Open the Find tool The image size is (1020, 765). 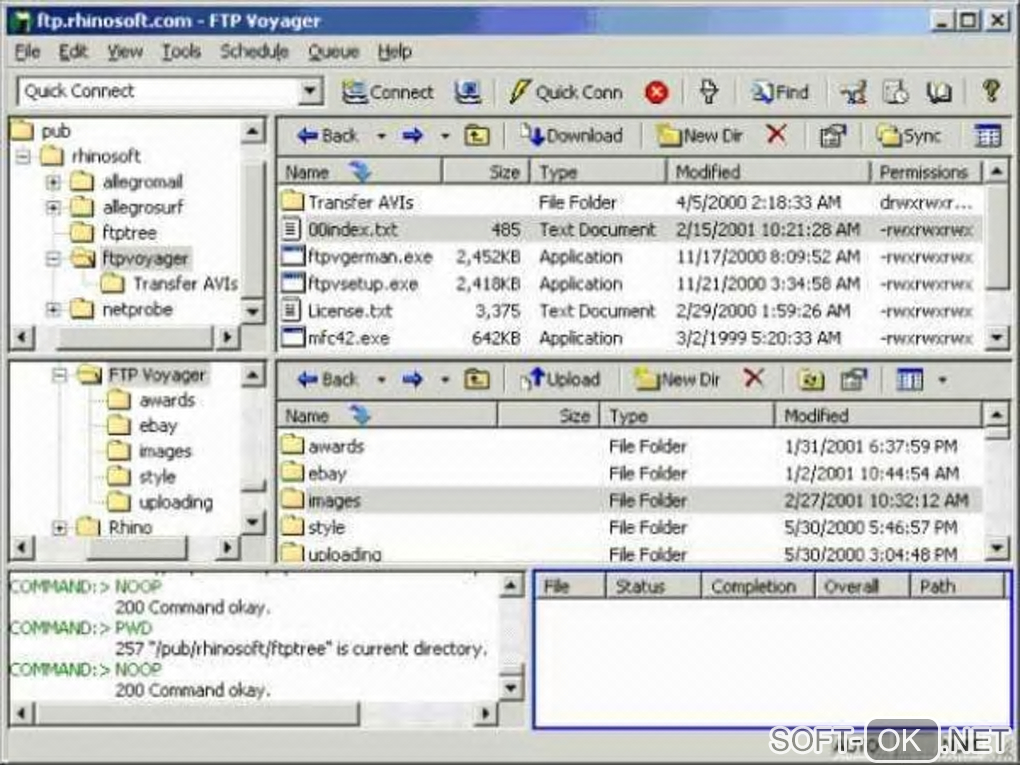tap(780, 92)
